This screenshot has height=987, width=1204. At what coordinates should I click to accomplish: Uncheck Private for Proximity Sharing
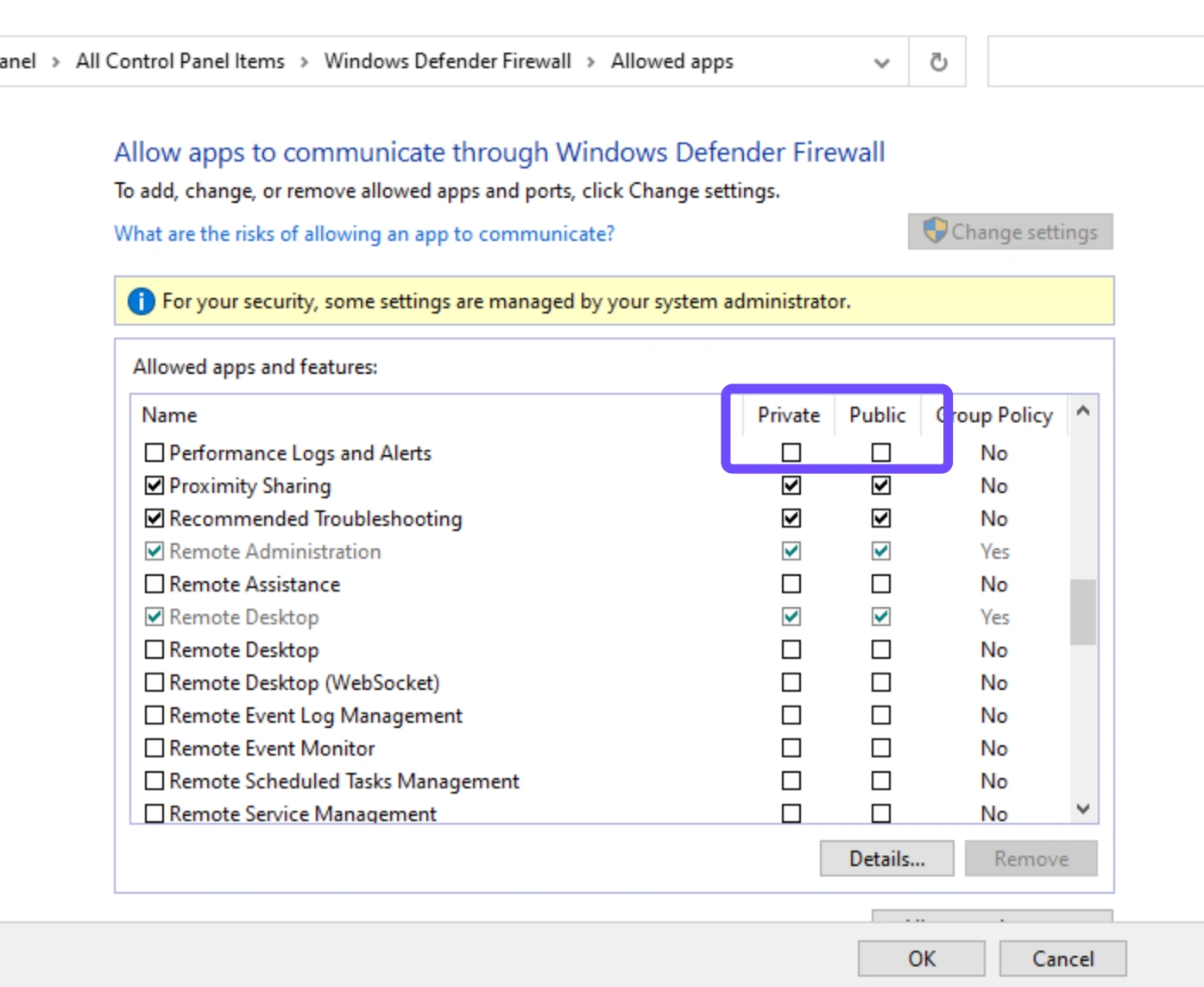tap(791, 485)
